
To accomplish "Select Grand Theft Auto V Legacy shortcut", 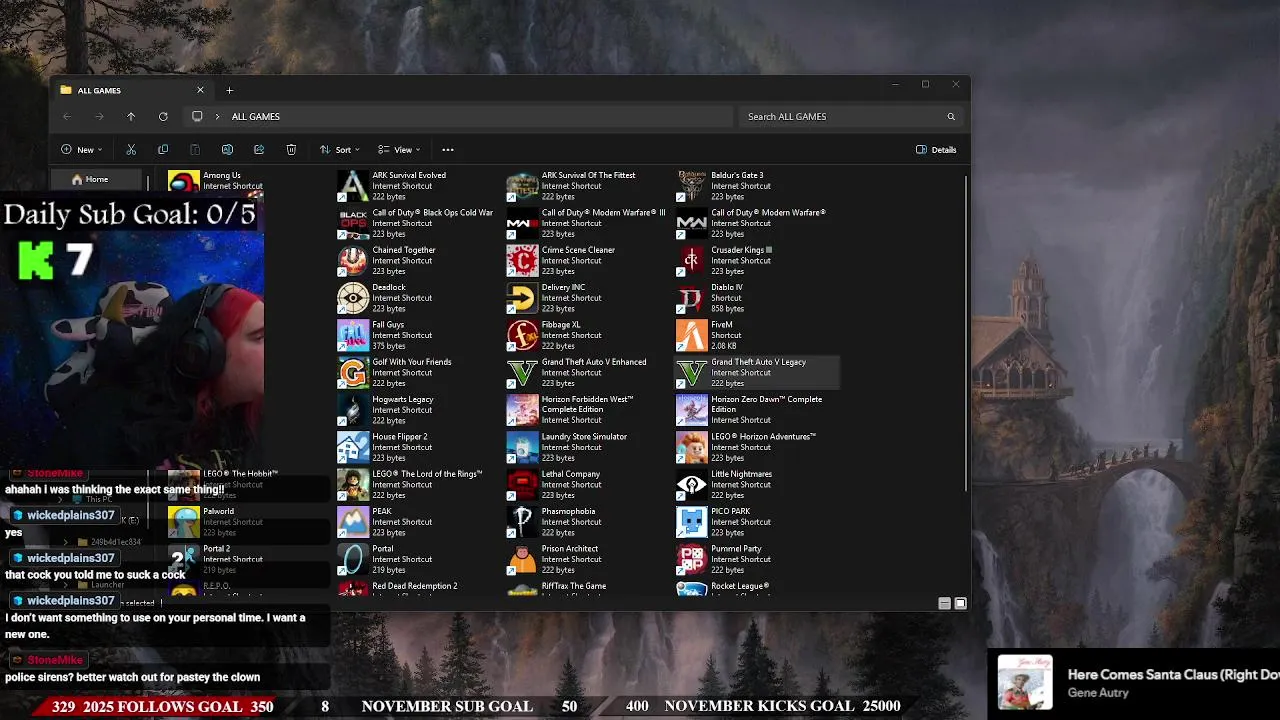I will tap(757, 373).
